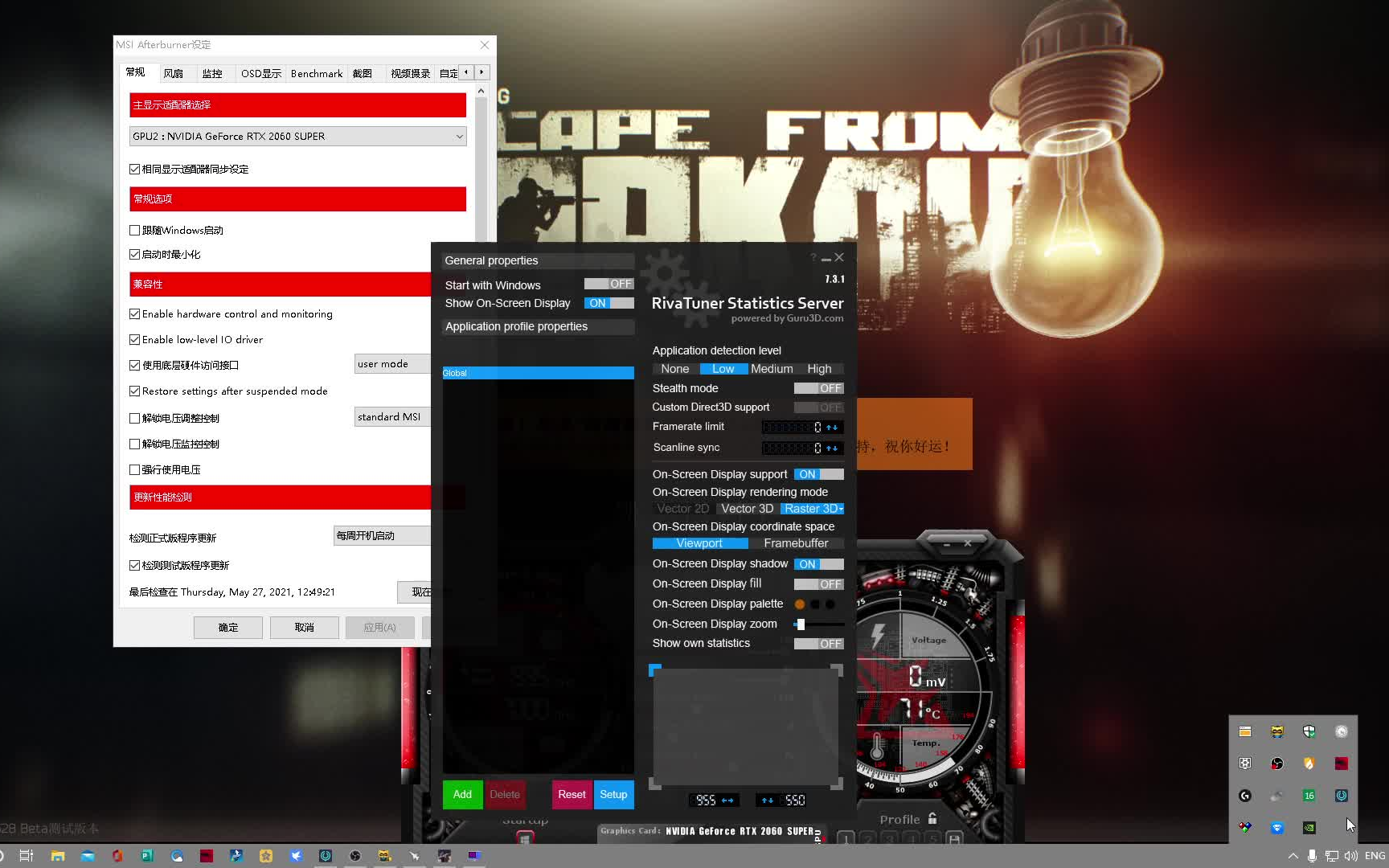Open the standard MSI dropdown
Image resolution: width=1389 pixels, height=868 pixels.
tap(392, 416)
